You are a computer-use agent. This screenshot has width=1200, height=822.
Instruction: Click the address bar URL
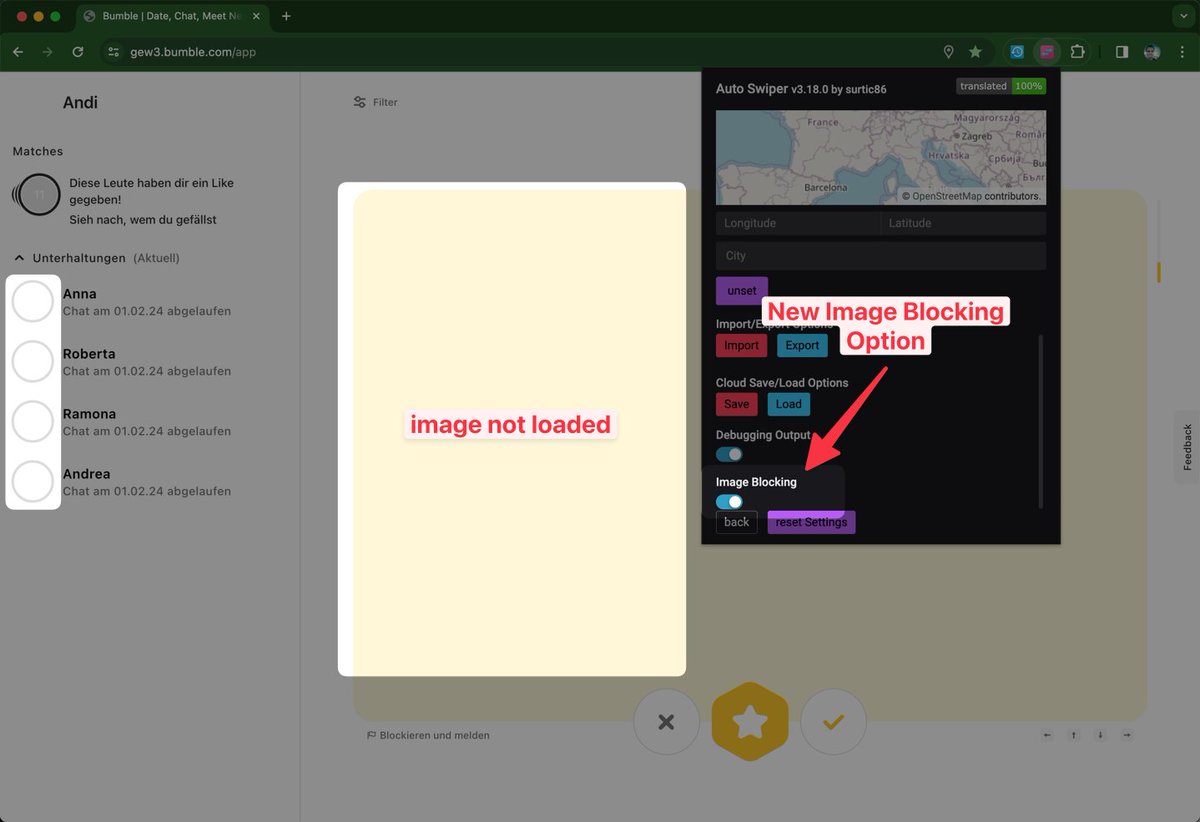pyautogui.click(x=193, y=51)
